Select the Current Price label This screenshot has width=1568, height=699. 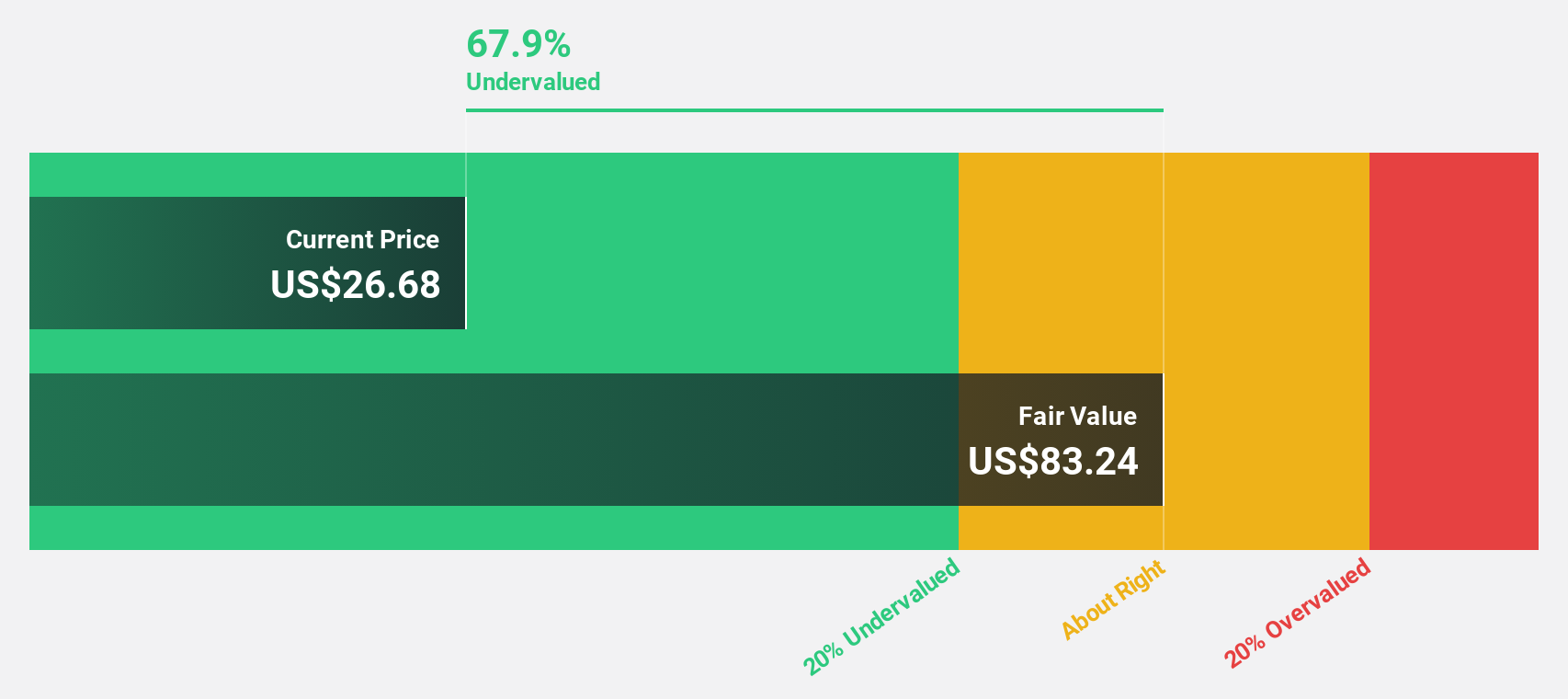point(362,239)
